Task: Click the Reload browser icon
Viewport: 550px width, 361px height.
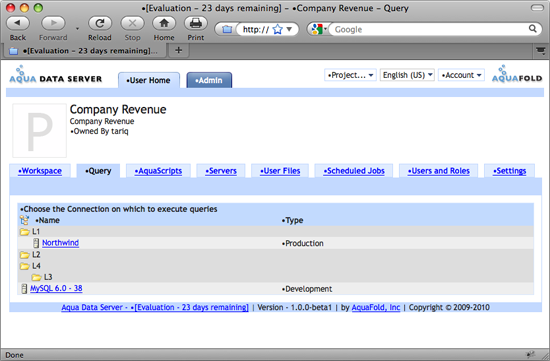Action: point(100,23)
